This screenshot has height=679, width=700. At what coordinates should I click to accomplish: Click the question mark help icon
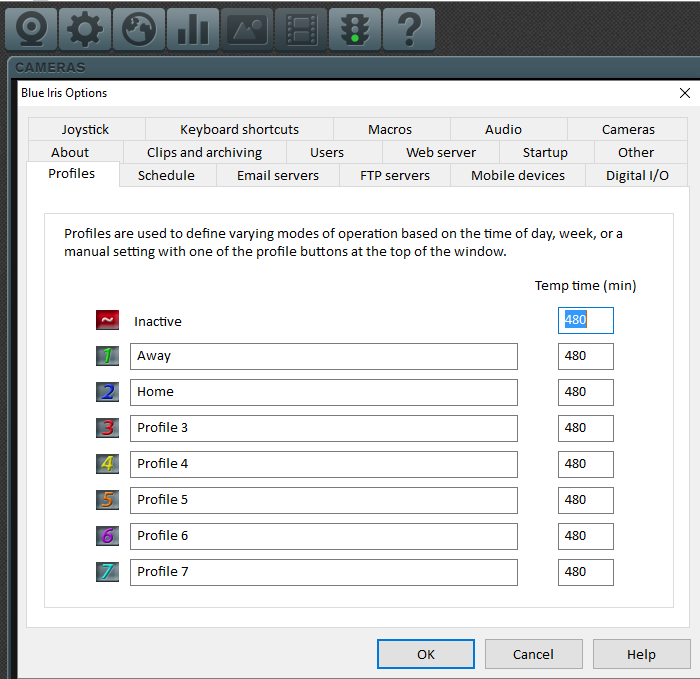pyautogui.click(x=409, y=29)
